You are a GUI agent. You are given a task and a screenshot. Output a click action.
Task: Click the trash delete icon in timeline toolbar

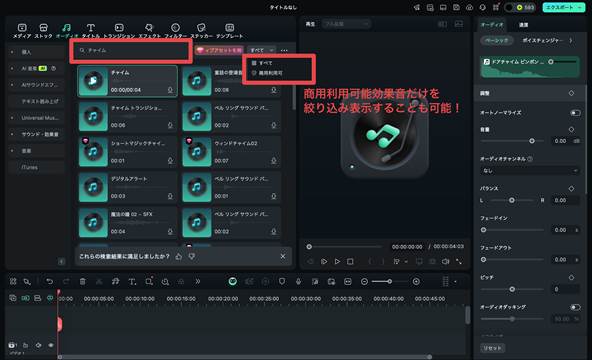(x=82, y=282)
